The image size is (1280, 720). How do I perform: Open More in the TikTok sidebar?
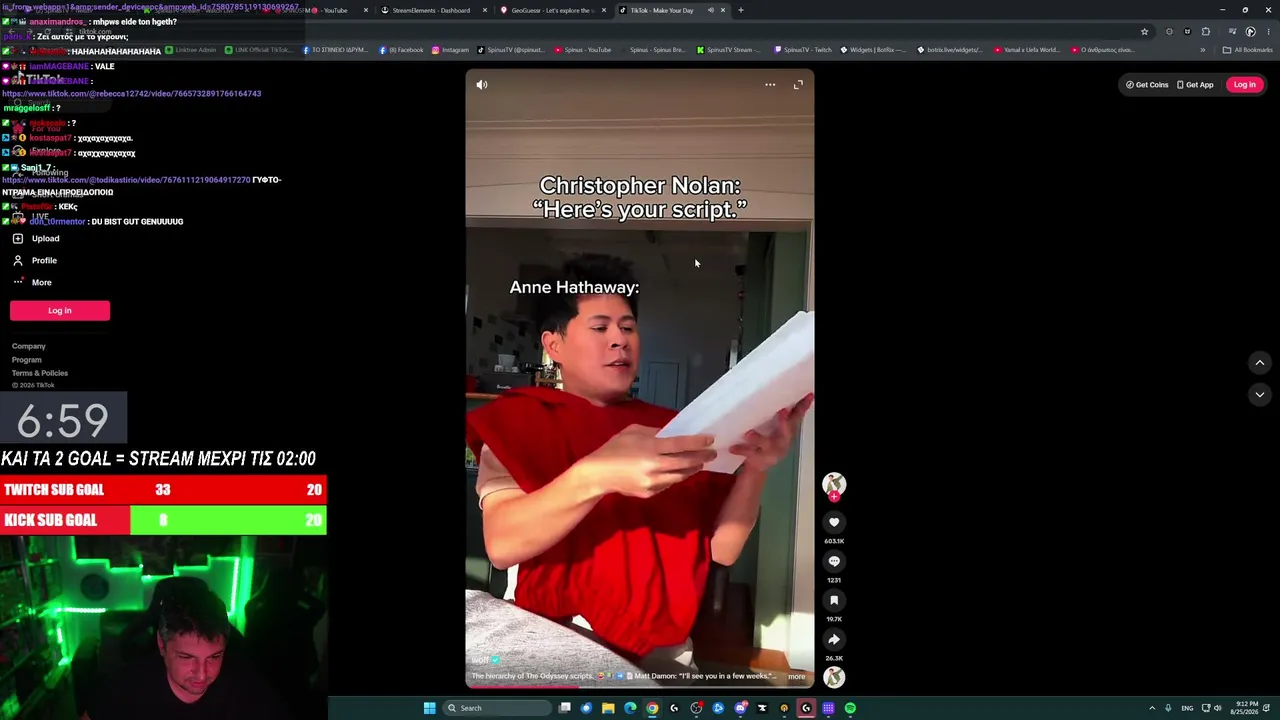(41, 283)
